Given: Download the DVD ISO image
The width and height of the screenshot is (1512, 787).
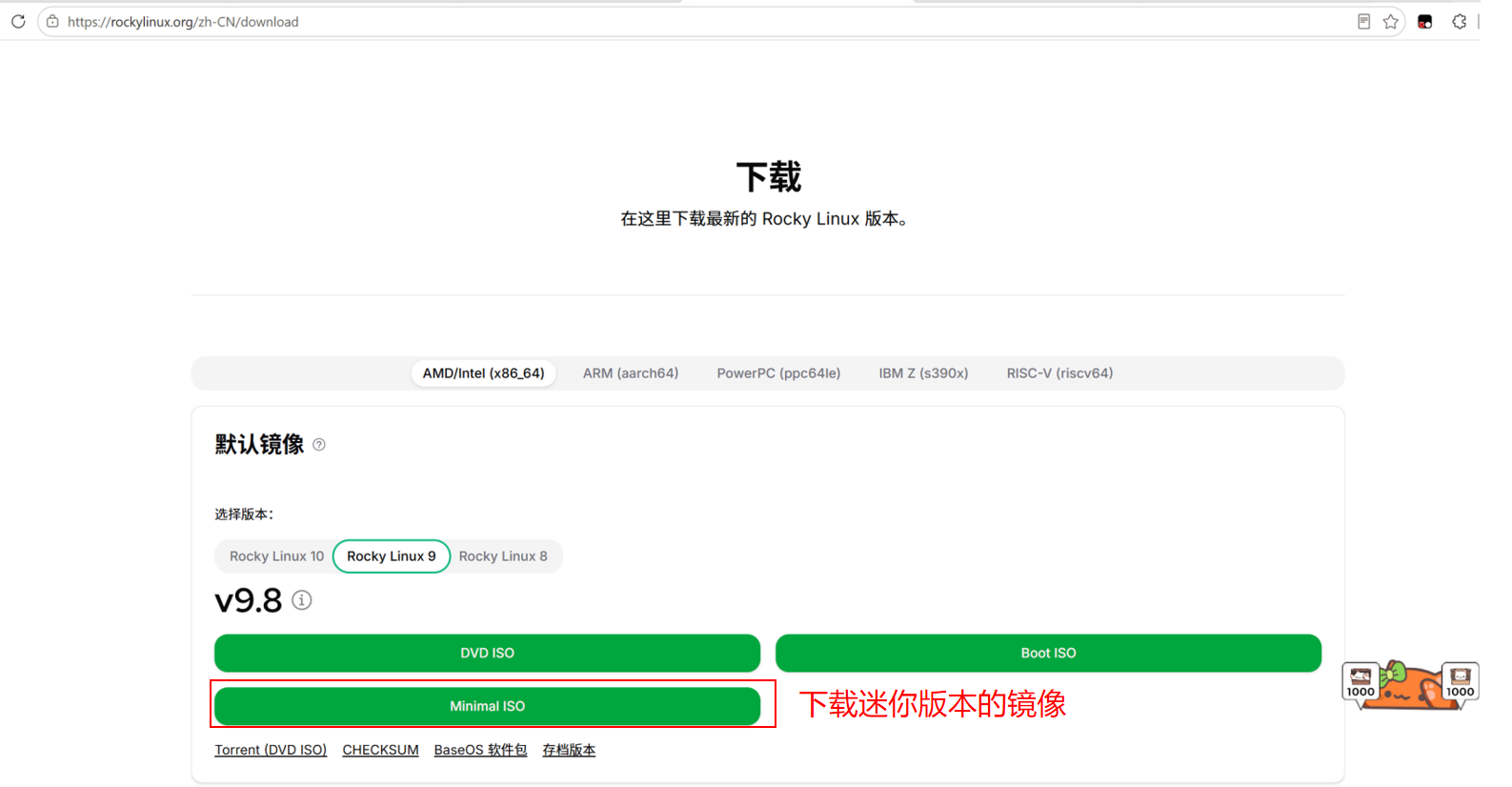Looking at the screenshot, I should click(x=487, y=653).
